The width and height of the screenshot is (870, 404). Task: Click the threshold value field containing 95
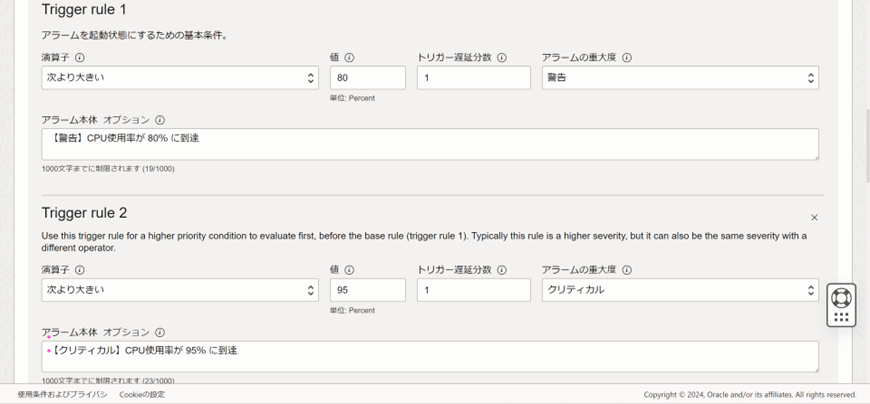(367, 290)
